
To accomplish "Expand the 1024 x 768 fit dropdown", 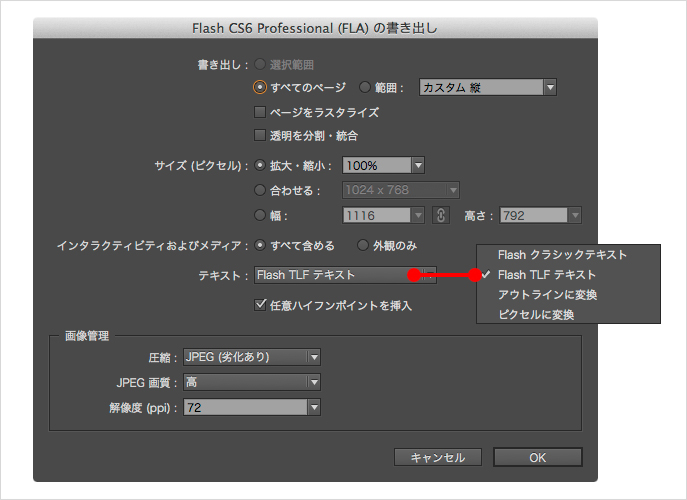I will (400, 190).
